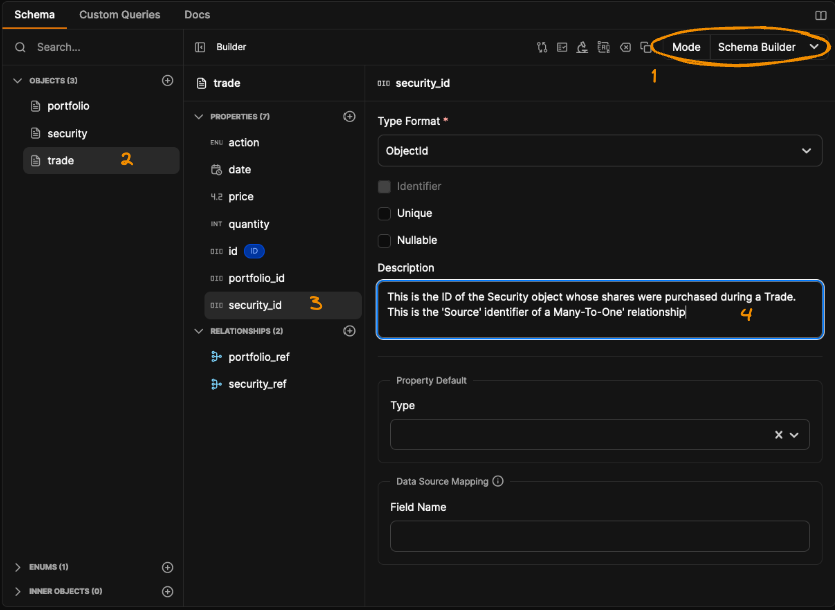Viewport: 835px width, 610px height.
Task: Click the Field Name input field
Action: (599, 536)
